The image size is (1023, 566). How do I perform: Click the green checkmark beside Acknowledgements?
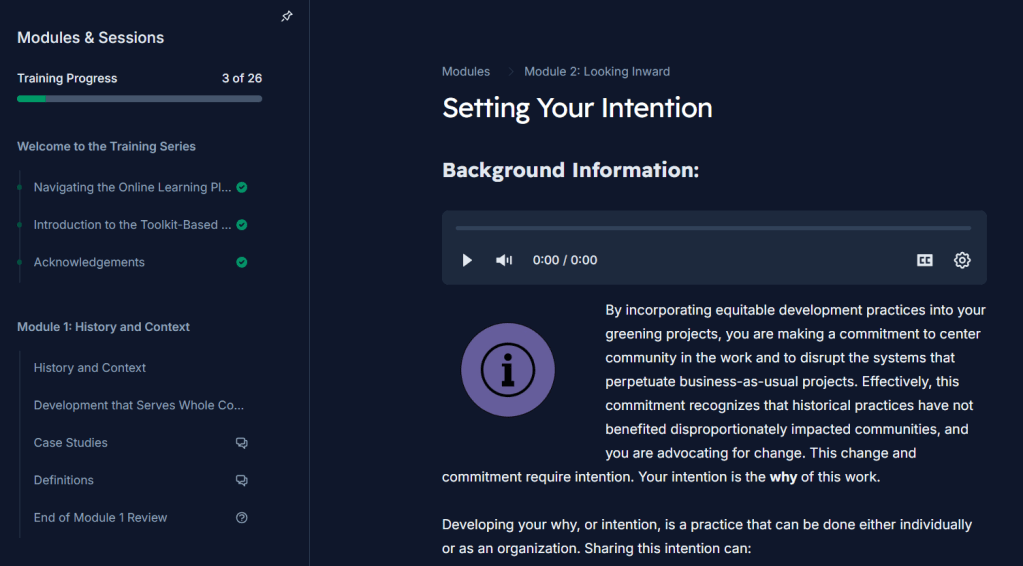(x=241, y=263)
